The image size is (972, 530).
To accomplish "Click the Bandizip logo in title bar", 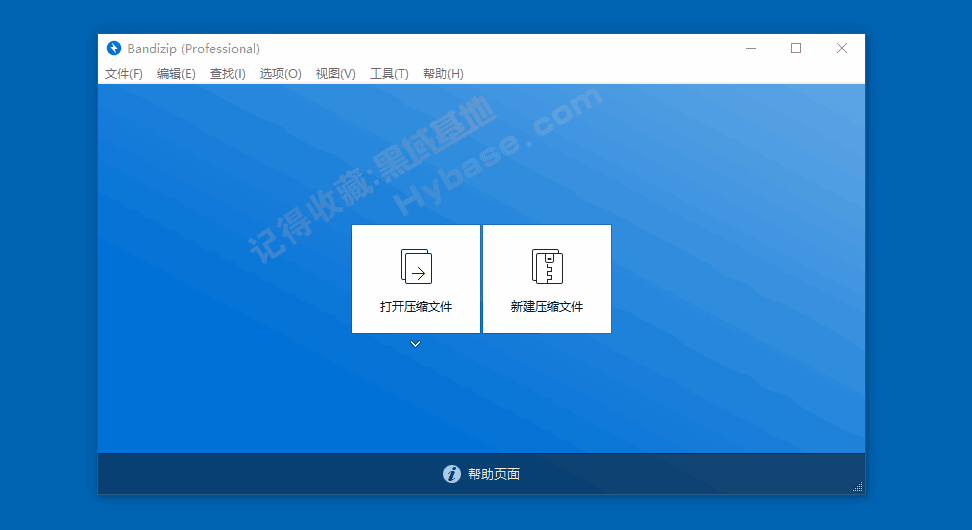I will [113, 48].
